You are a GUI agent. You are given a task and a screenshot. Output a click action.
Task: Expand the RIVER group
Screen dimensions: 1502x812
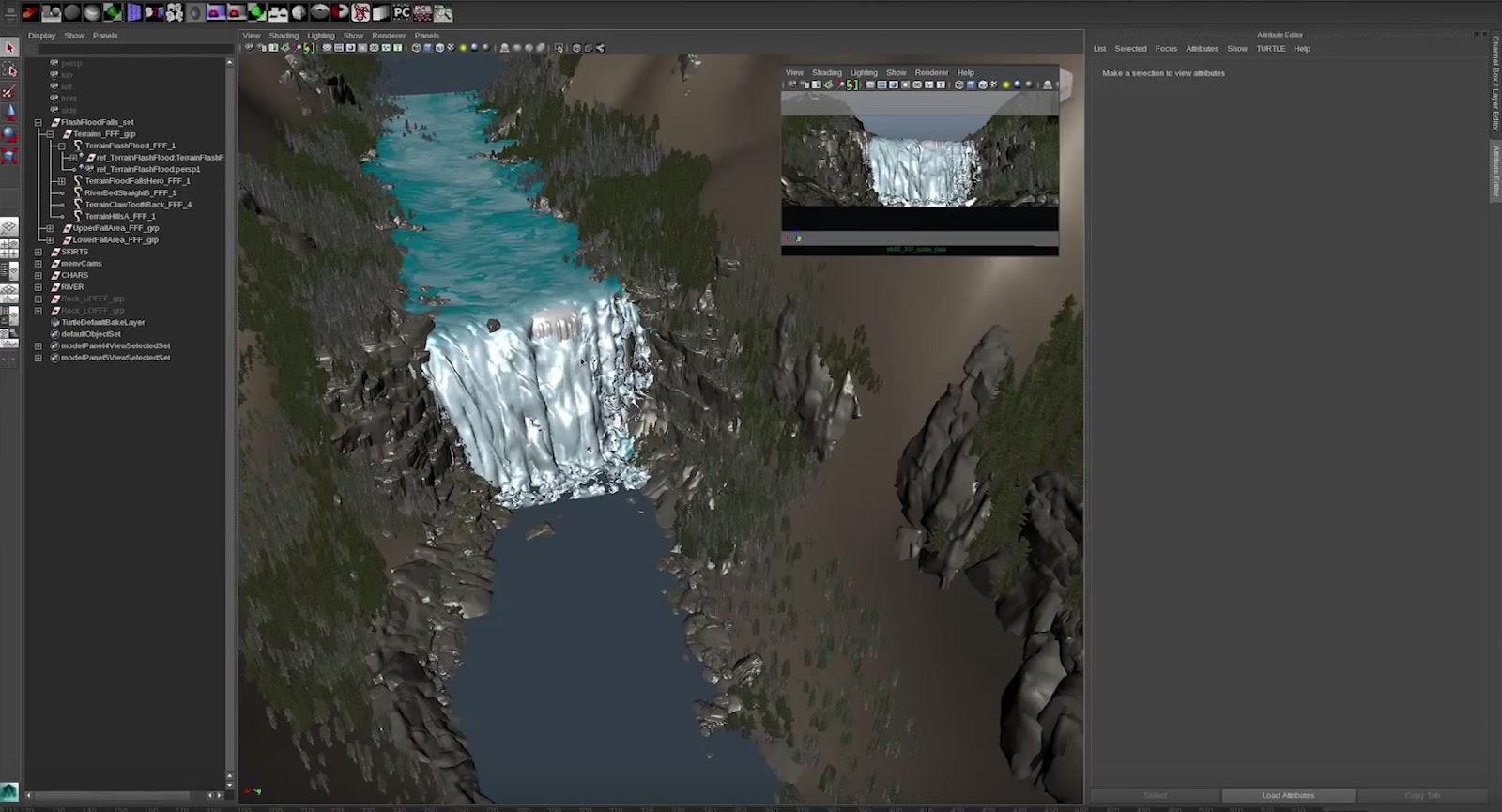pos(38,287)
